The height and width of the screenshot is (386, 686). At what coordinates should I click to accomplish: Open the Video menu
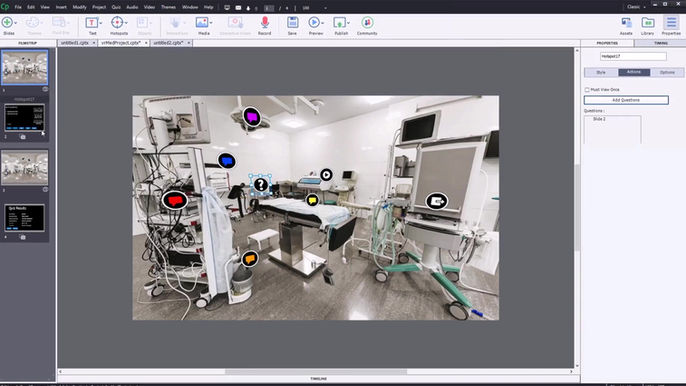click(149, 7)
